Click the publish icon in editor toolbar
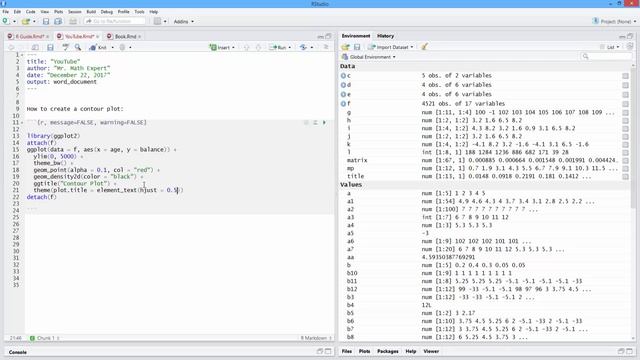The height and width of the screenshot is (360, 640). 303,47
